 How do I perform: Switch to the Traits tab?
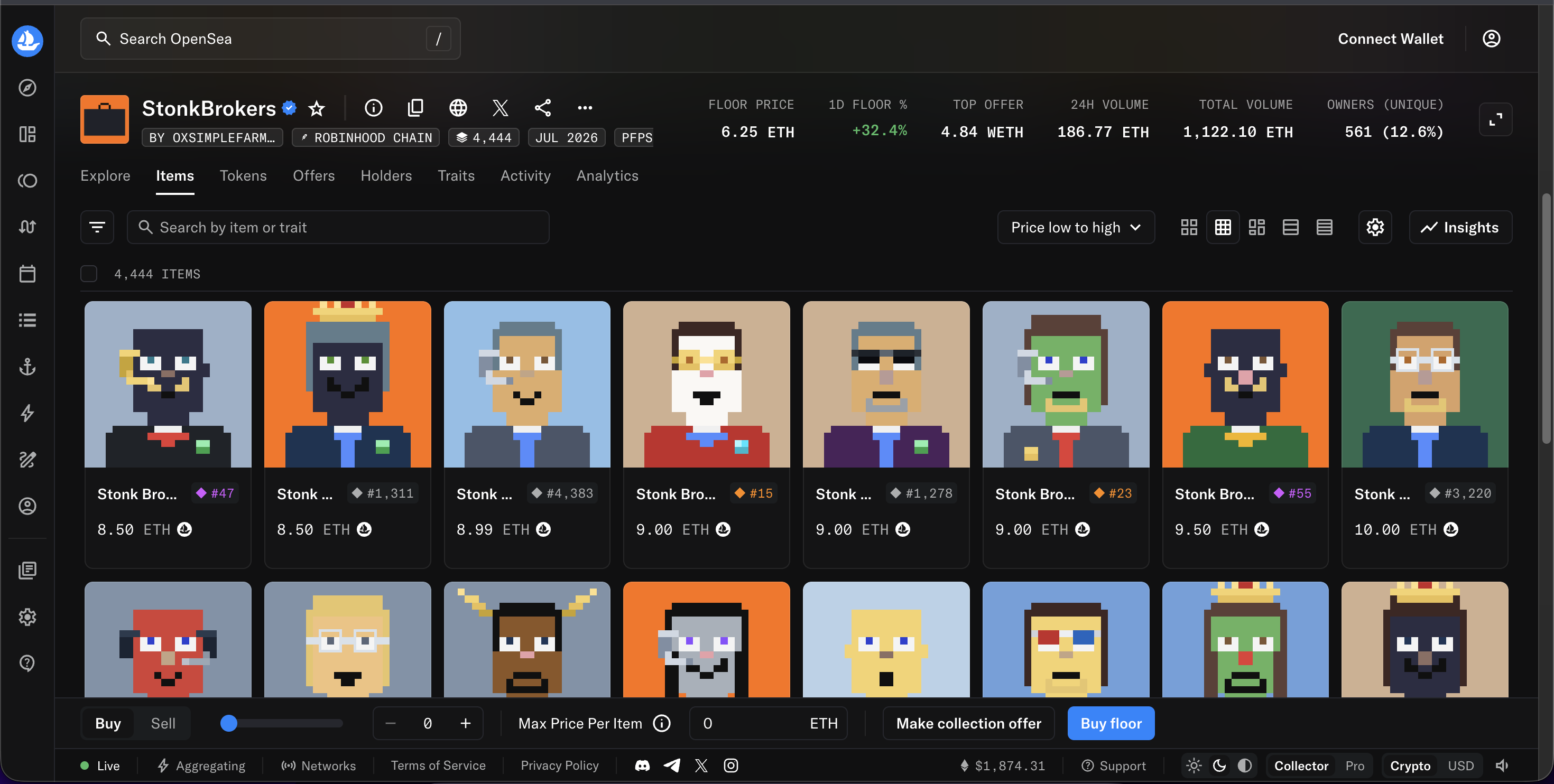click(456, 175)
